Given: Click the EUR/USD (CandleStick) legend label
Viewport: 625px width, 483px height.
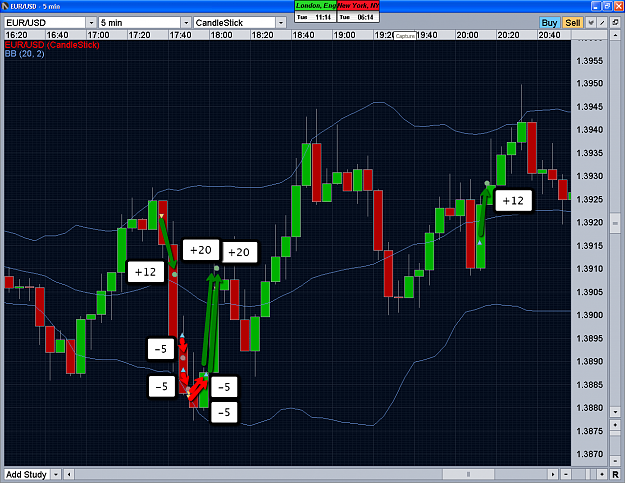Looking at the screenshot, I should [x=52, y=45].
